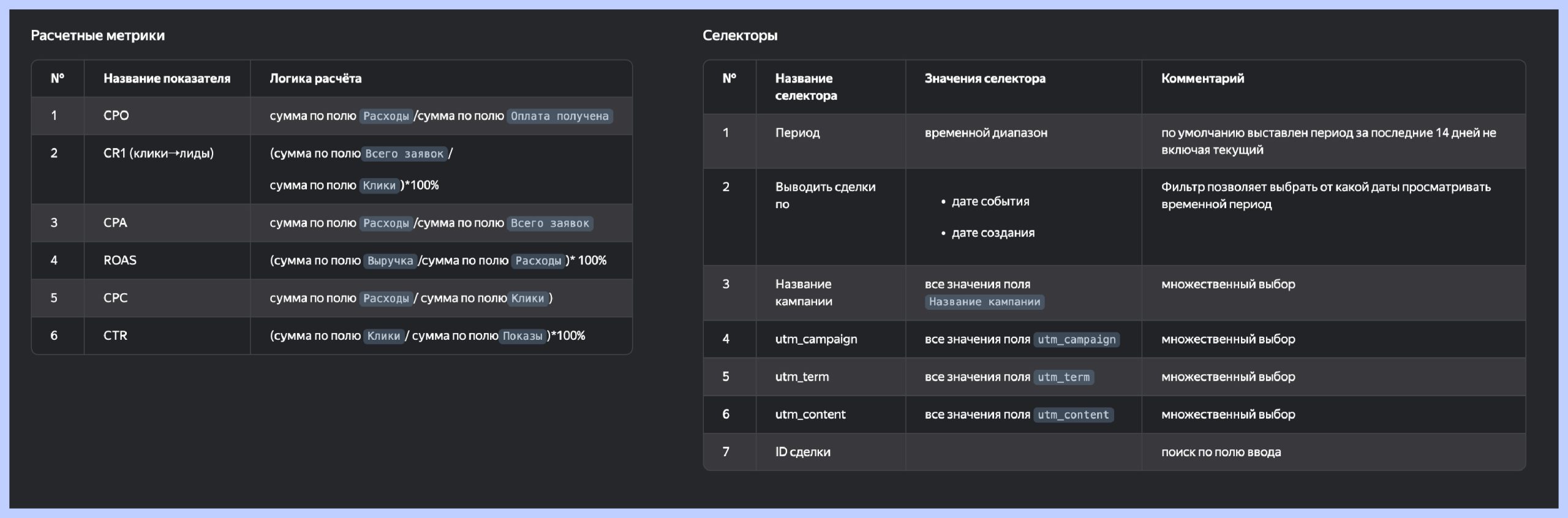Click the "Название кампании" code tag
The image size is (1568, 518).
984,302
